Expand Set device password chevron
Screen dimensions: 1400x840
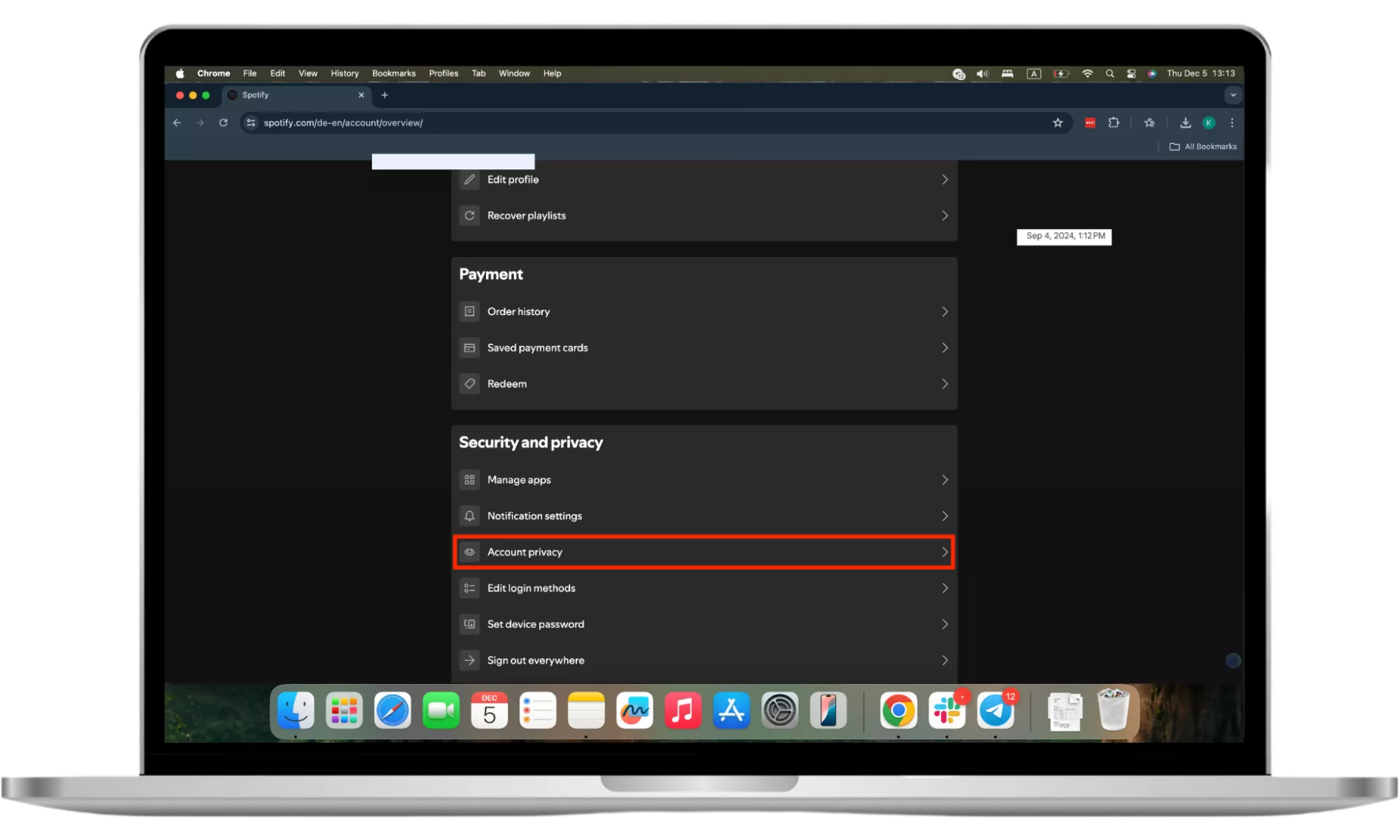click(944, 624)
